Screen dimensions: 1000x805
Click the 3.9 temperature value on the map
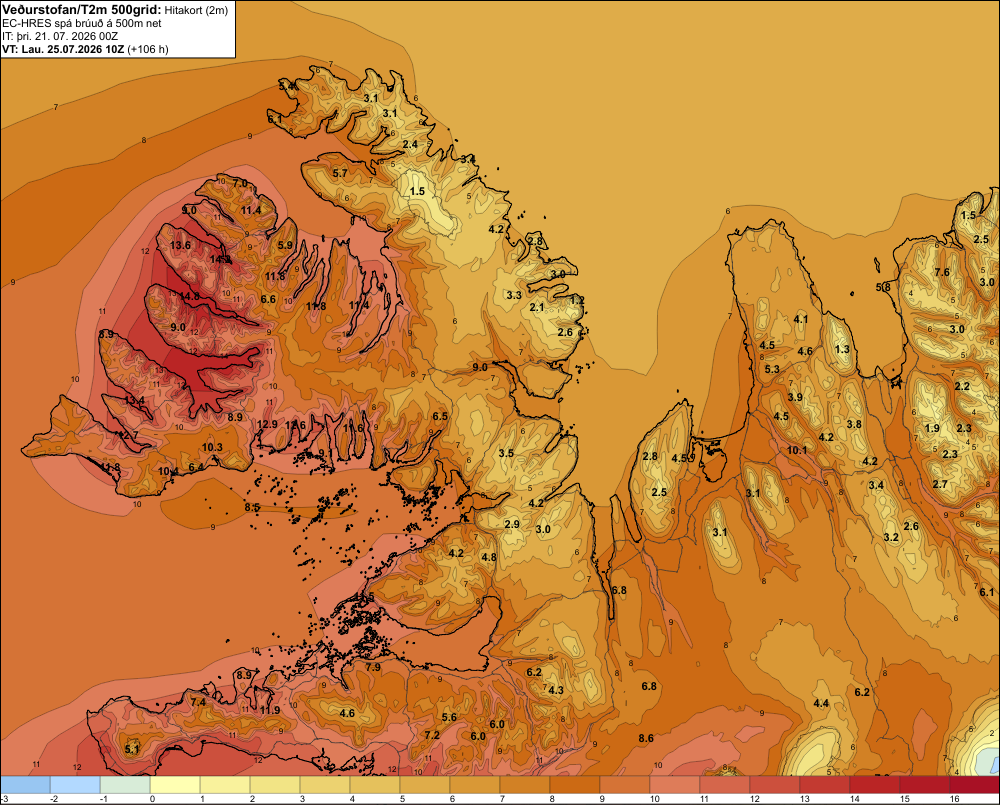pyautogui.click(x=795, y=397)
